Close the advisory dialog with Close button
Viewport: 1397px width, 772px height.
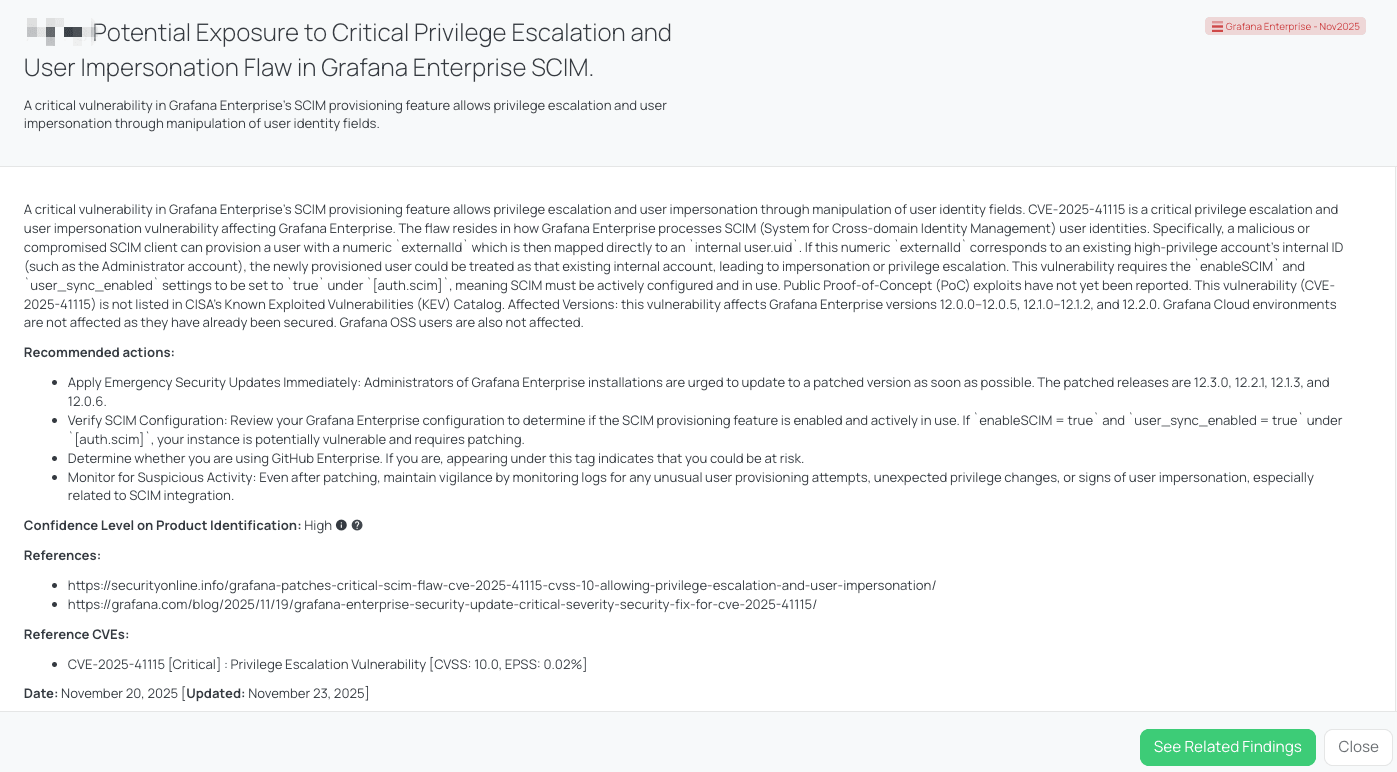tap(1358, 747)
